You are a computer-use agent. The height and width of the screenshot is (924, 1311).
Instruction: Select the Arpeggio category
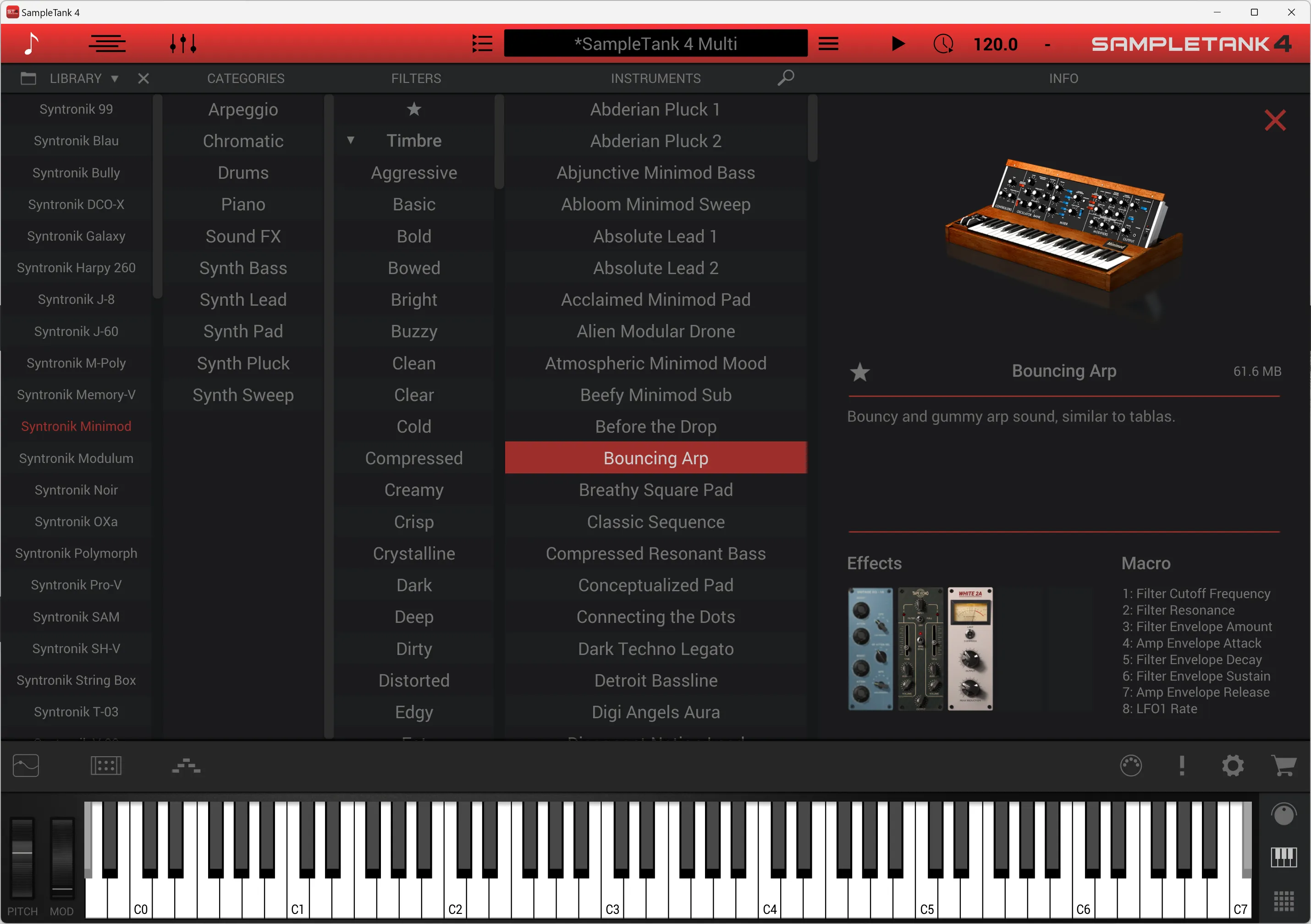[242, 109]
